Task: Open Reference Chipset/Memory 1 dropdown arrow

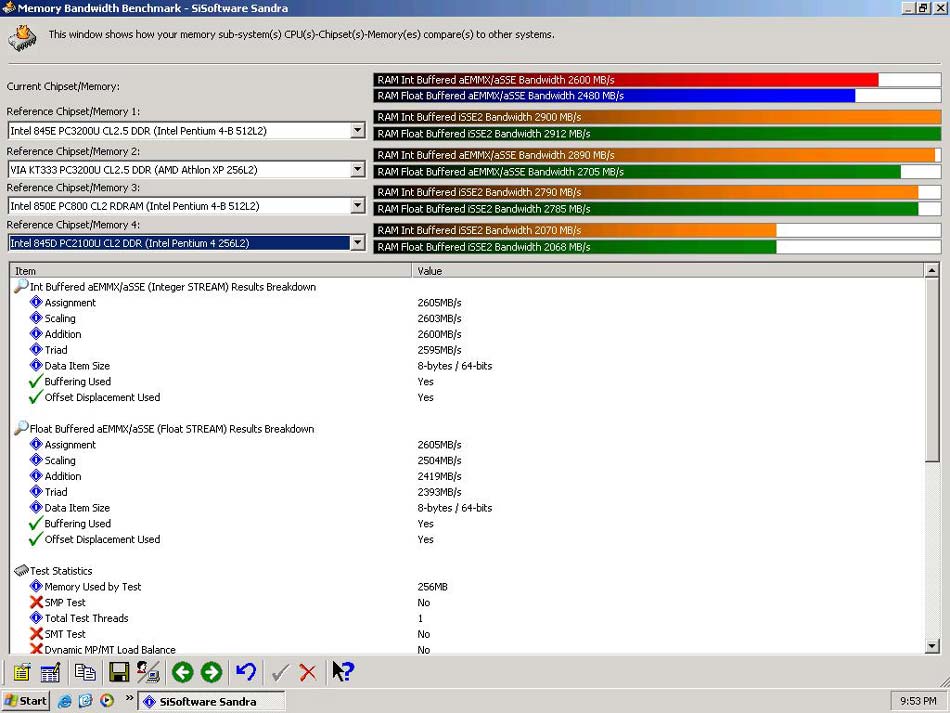Action: [x=357, y=130]
